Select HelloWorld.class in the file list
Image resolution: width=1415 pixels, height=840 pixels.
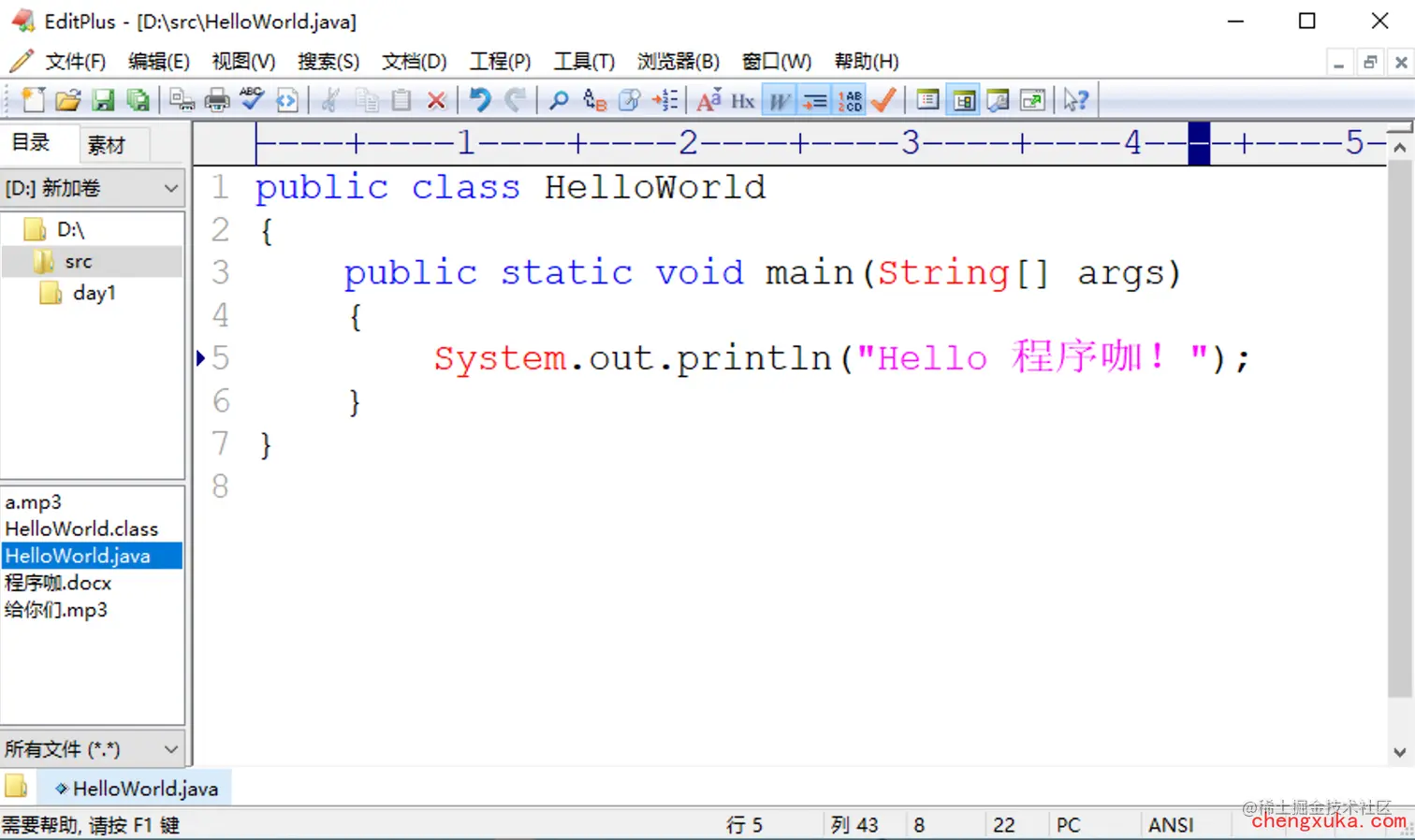(x=81, y=528)
